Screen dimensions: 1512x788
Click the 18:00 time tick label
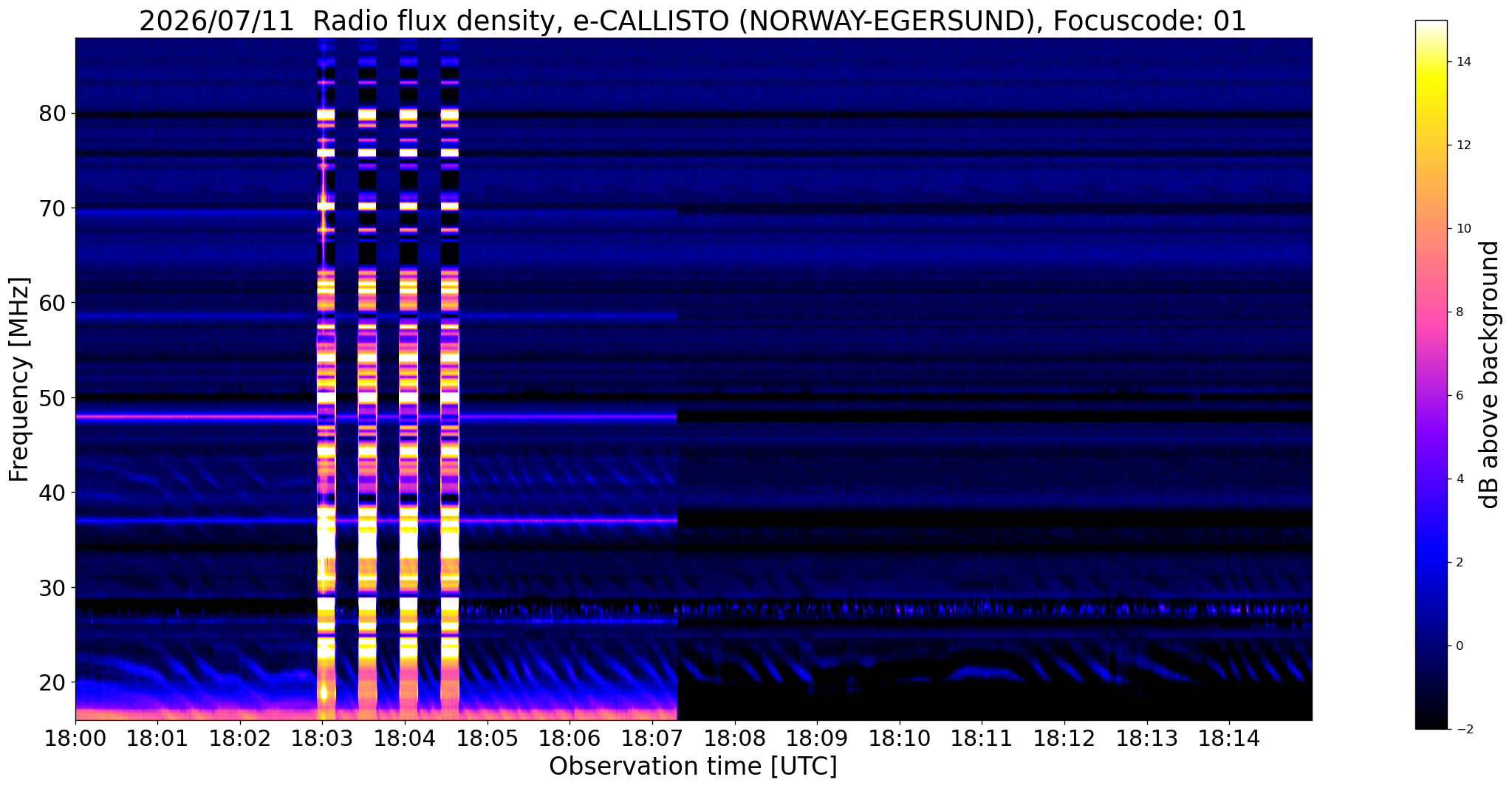point(74,738)
